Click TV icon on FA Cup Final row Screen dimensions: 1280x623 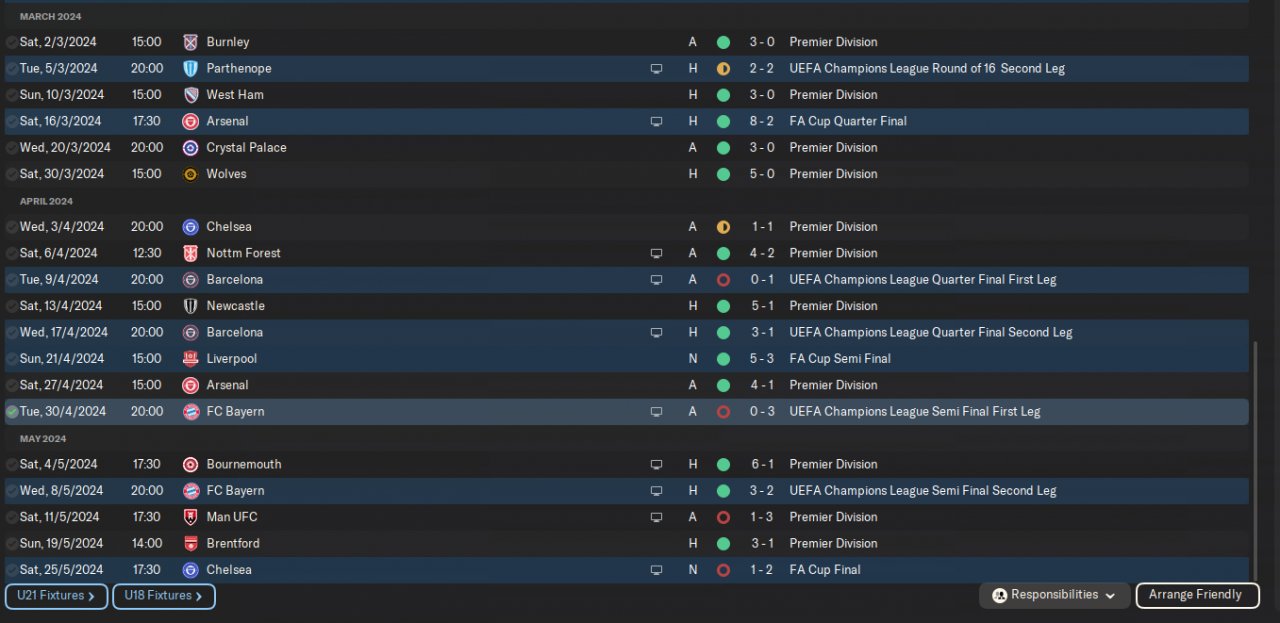tap(656, 570)
